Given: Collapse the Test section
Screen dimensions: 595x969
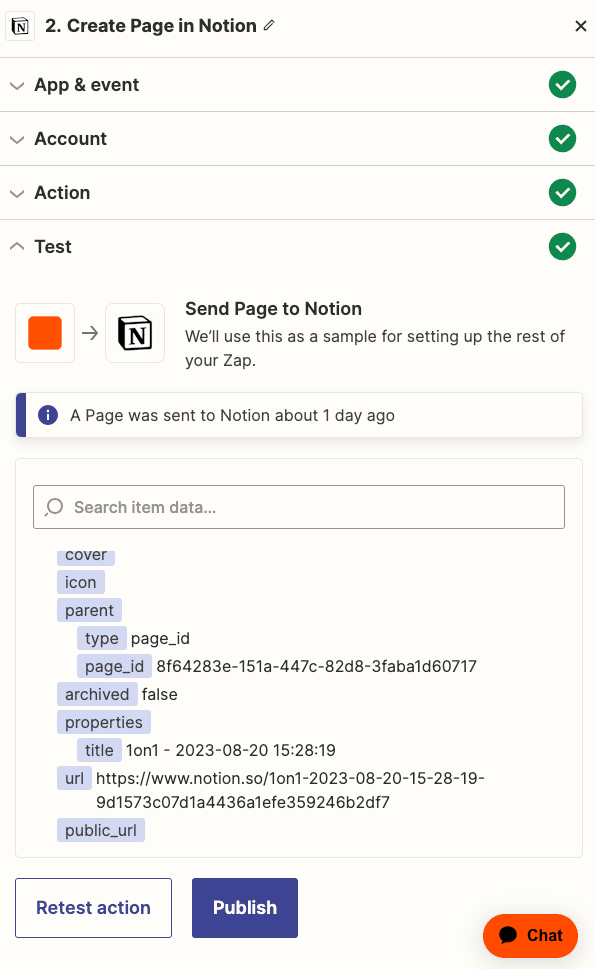Looking at the screenshot, I should point(297,247).
